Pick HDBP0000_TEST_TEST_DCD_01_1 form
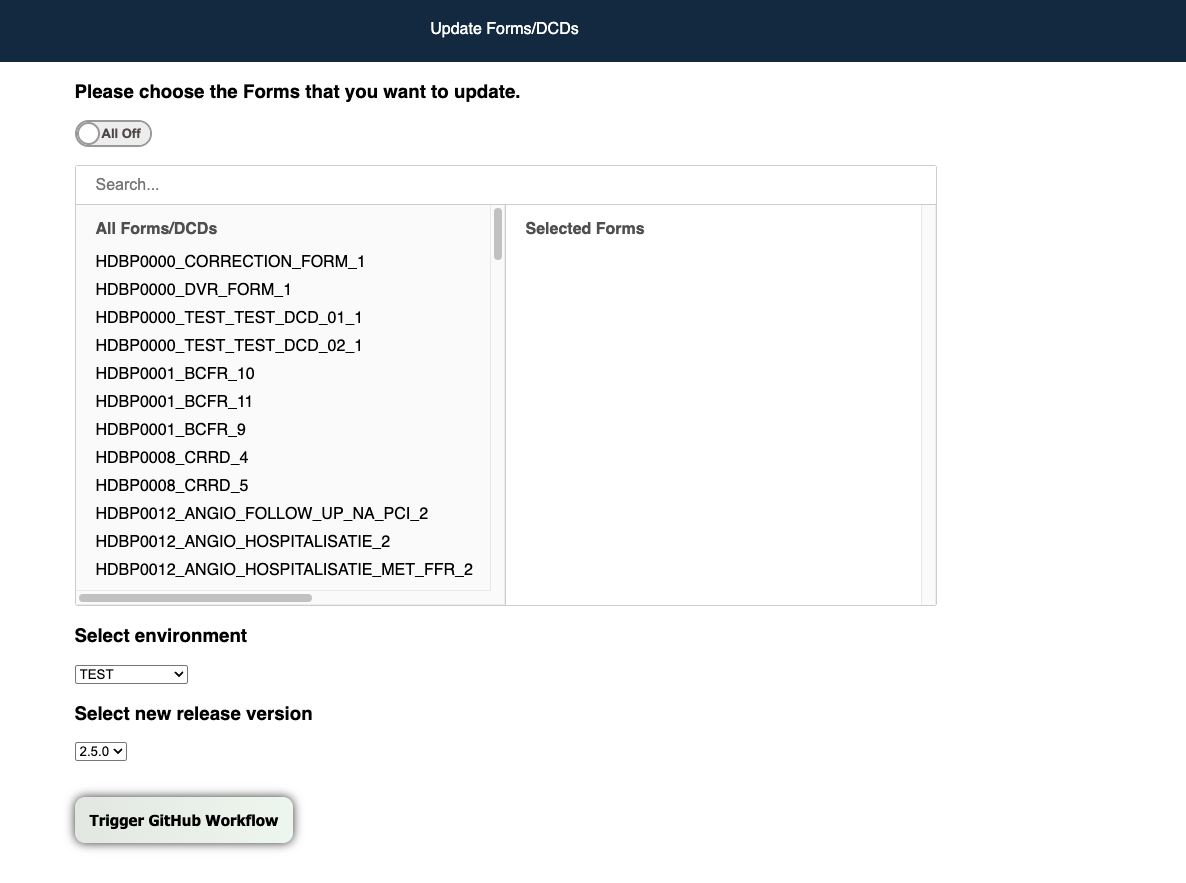The width and height of the screenshot is (1186, 883). (x=229, y=318)
